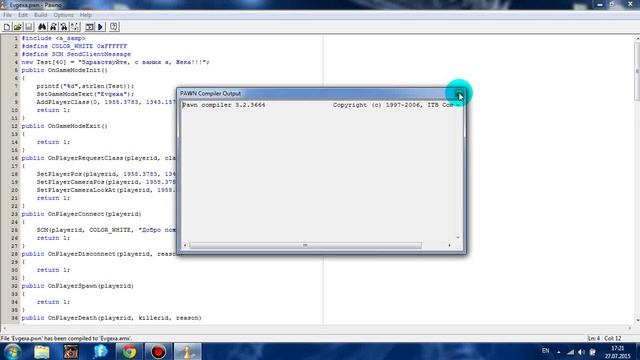The height and width of the screenshot is (360, 640).
Task: Click the compiler output scroll-left arrow
Action: (x=185, y=245)
